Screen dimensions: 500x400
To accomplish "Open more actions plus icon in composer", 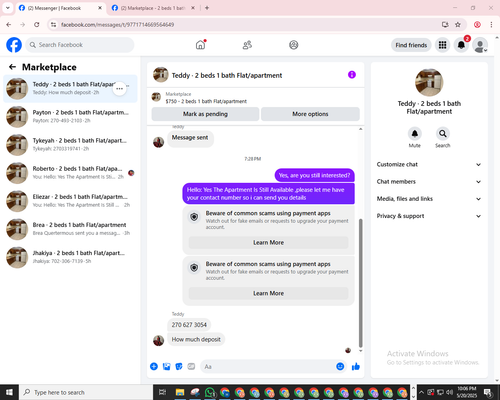I will pyautogui.click(x=154, y=367).
